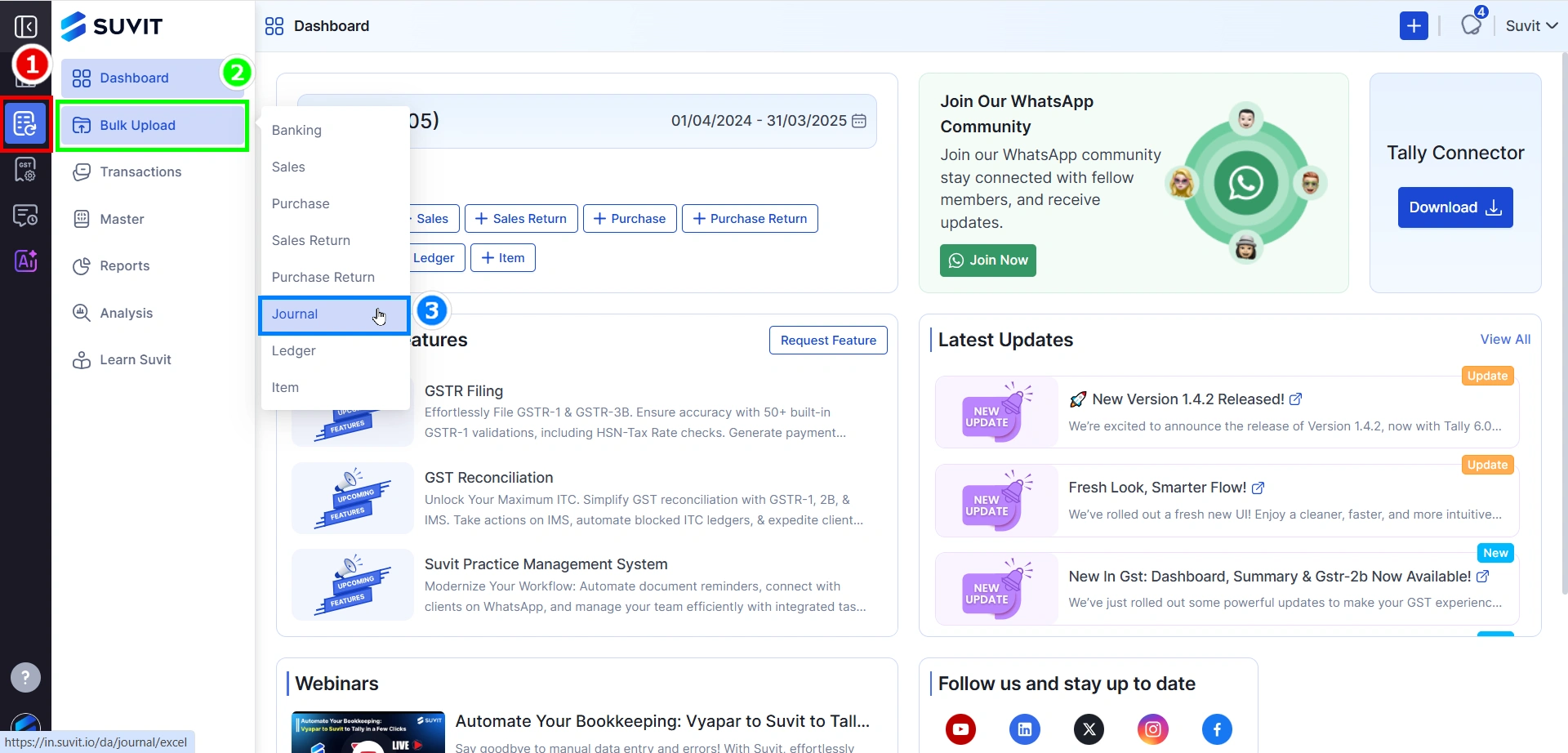Choose Item from Bulk Upload submenu
Screen dimensions: 1568x753
pos(334,388)
